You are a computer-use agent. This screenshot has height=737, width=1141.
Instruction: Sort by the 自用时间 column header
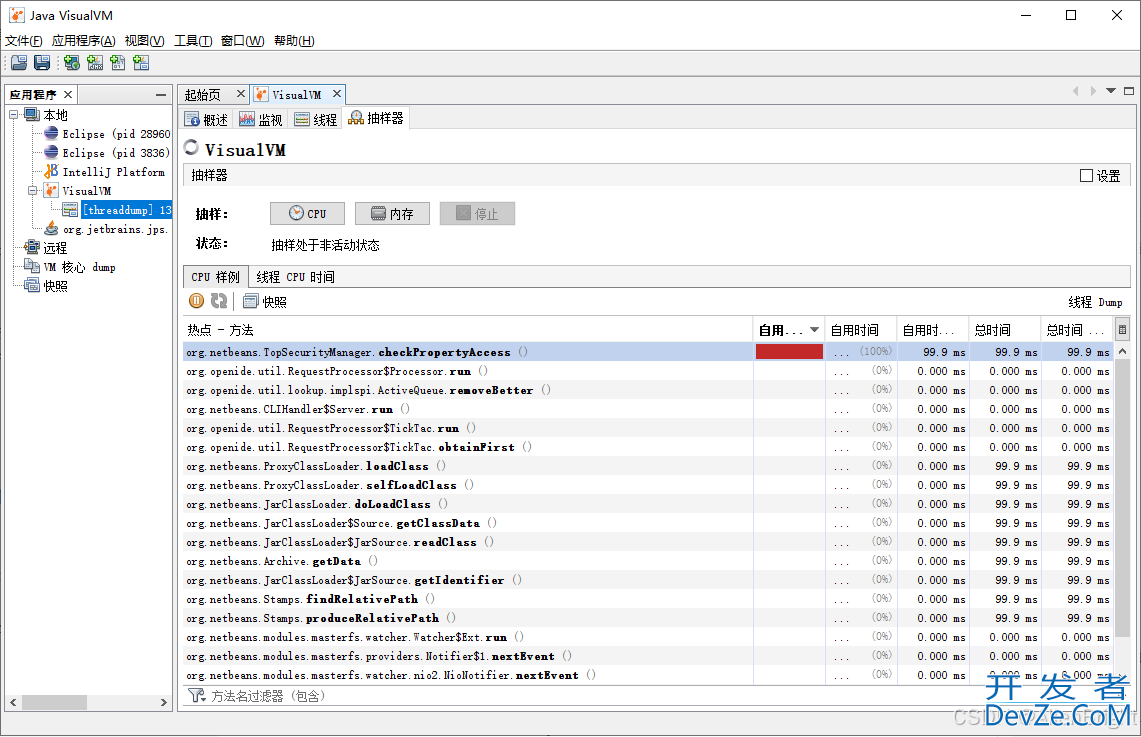point(861,330)
